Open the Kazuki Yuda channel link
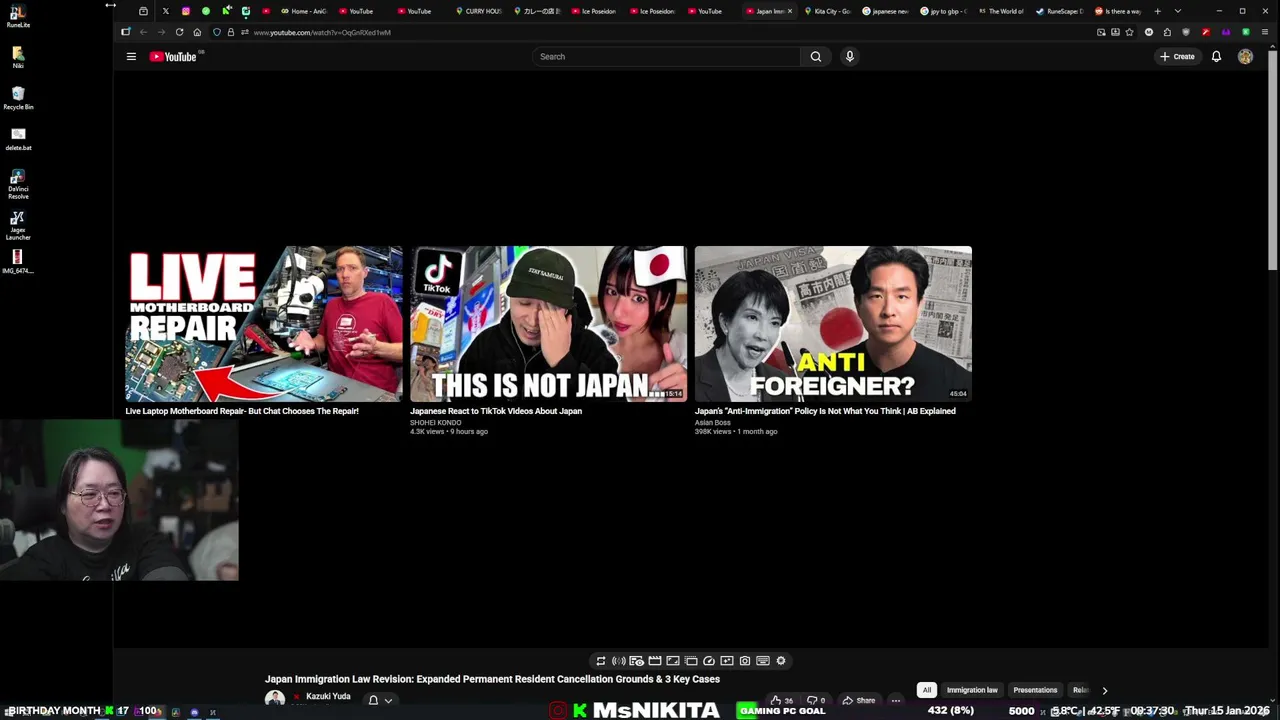The width and height of the screenshot is (1280, 720). click(328, 696)
